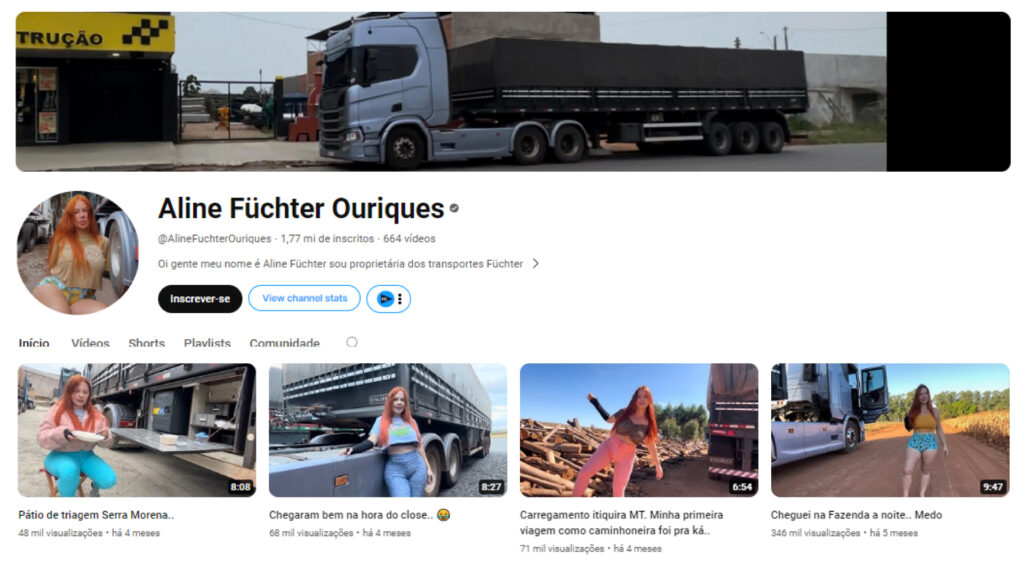Expand channel description with the chevron arrow
Viewport: 1024px width, 576px height.
pyautogui.click(x=536, y=263)
